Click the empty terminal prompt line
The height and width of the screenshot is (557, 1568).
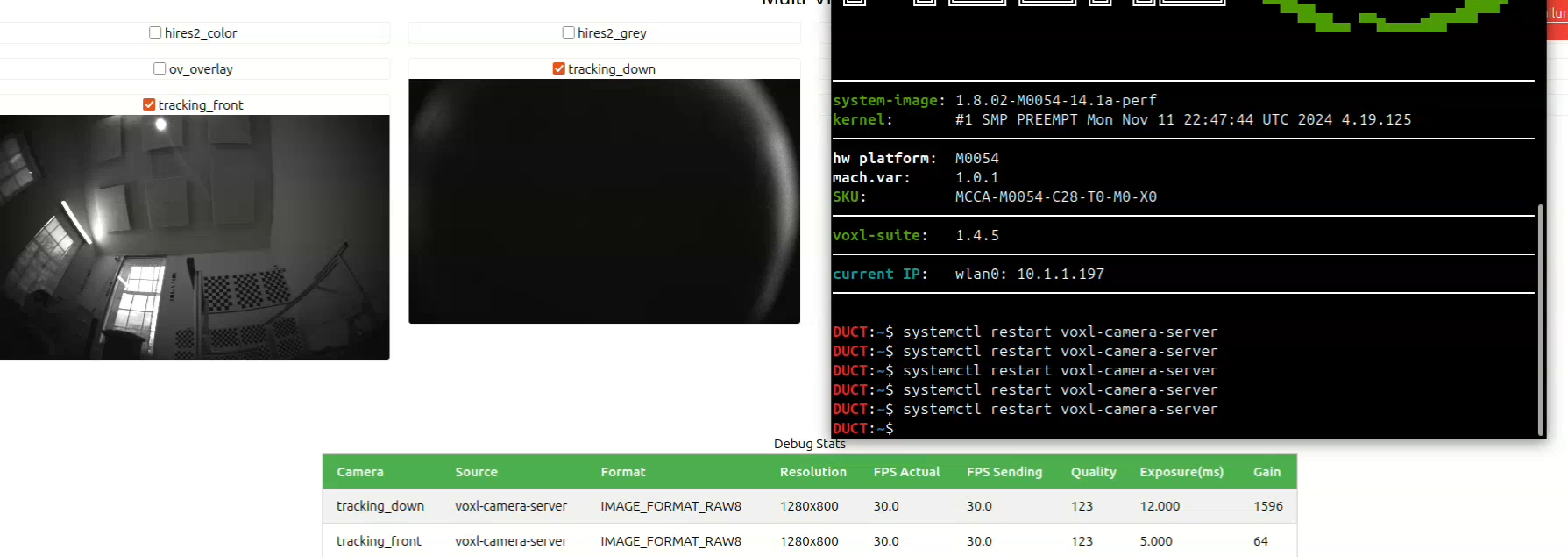1052,429
